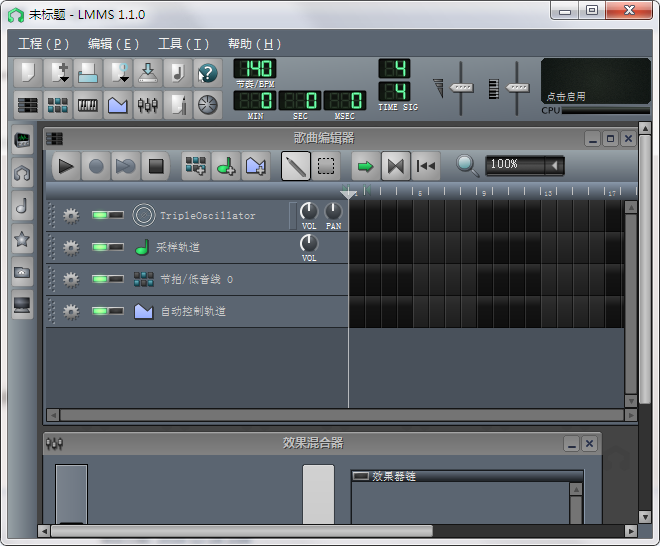Mute the TripleOscillator track

[99, 215]
